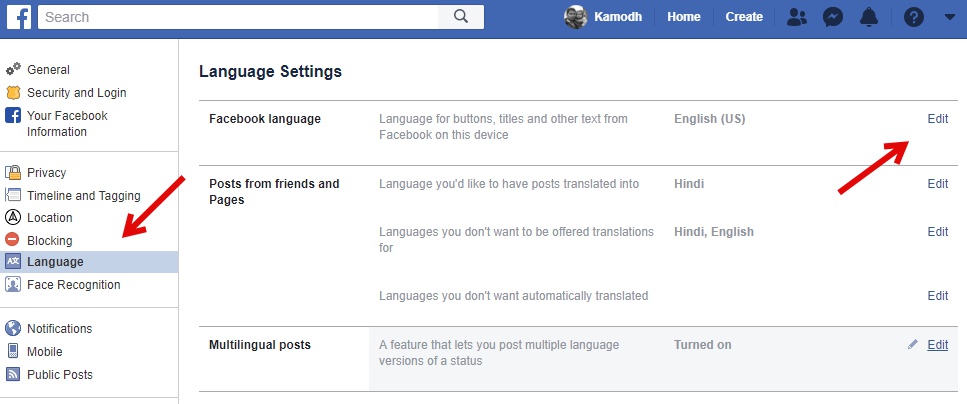Click the English (US) value
Screen dimensions: 967x404
[710, 118]
